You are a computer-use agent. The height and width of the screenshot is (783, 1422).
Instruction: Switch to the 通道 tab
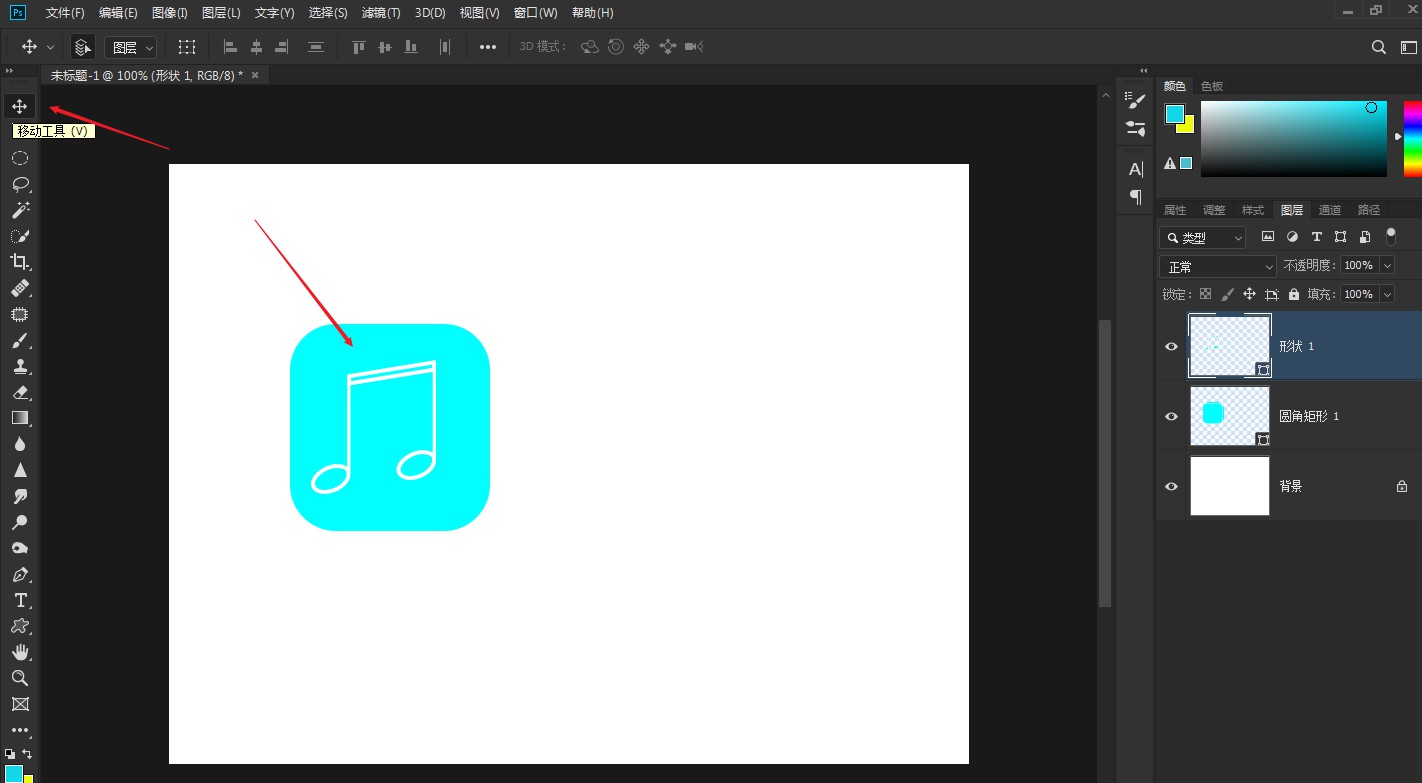1329,210
